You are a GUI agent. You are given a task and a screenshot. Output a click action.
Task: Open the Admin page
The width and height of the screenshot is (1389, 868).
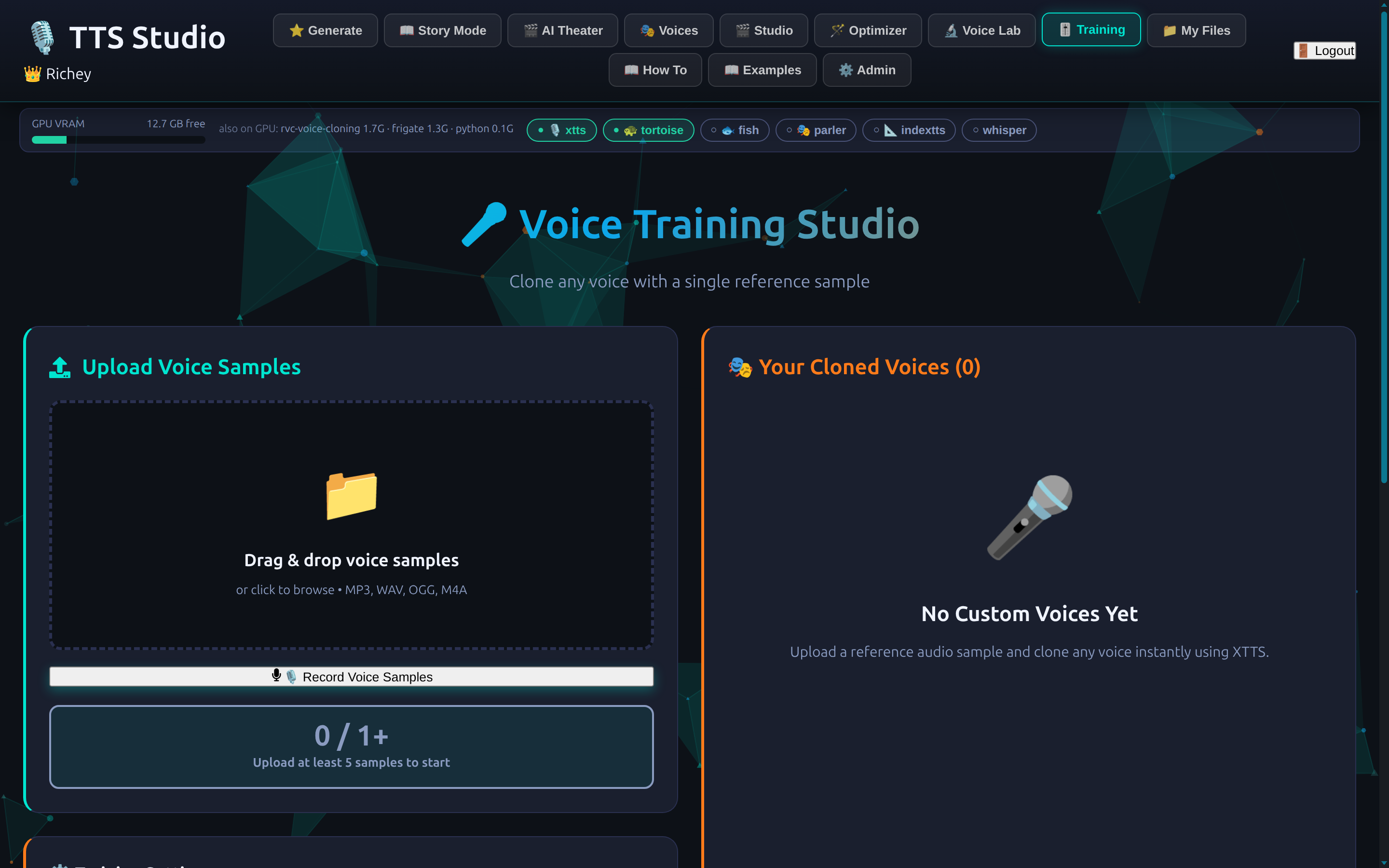click(x=867, y=70)
